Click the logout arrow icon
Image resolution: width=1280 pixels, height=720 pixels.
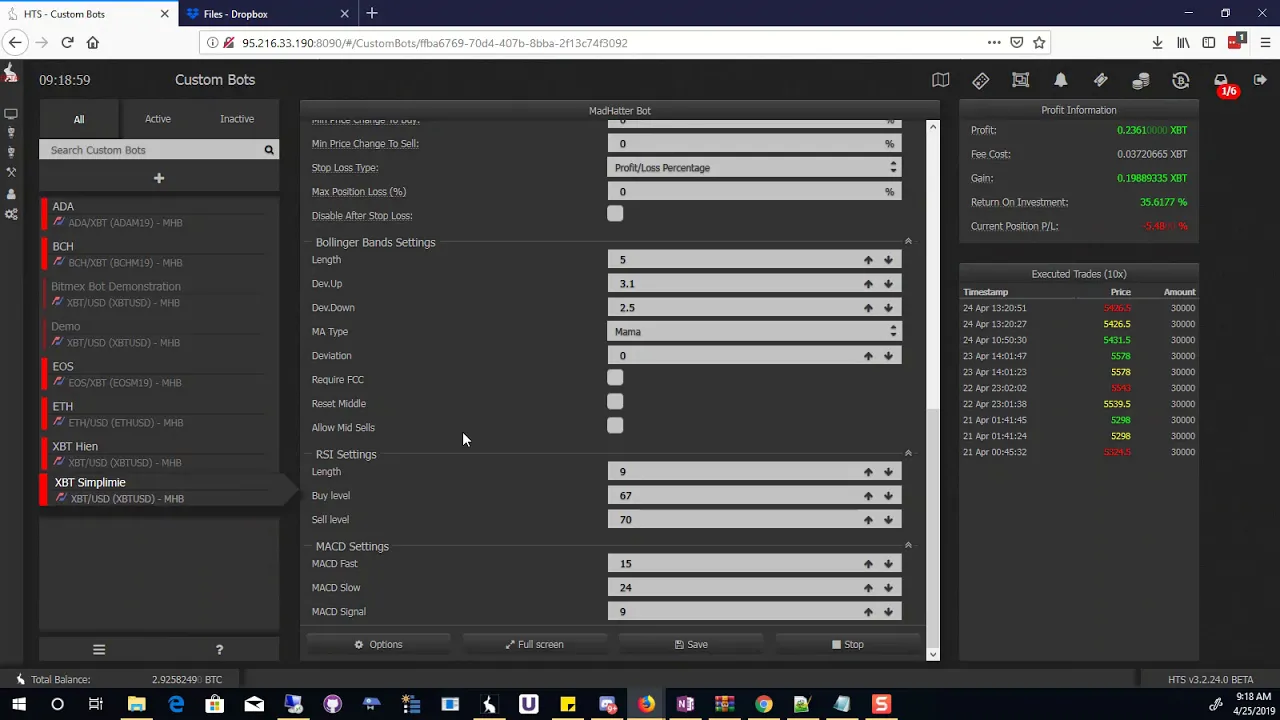click(x=1260, y=80)
